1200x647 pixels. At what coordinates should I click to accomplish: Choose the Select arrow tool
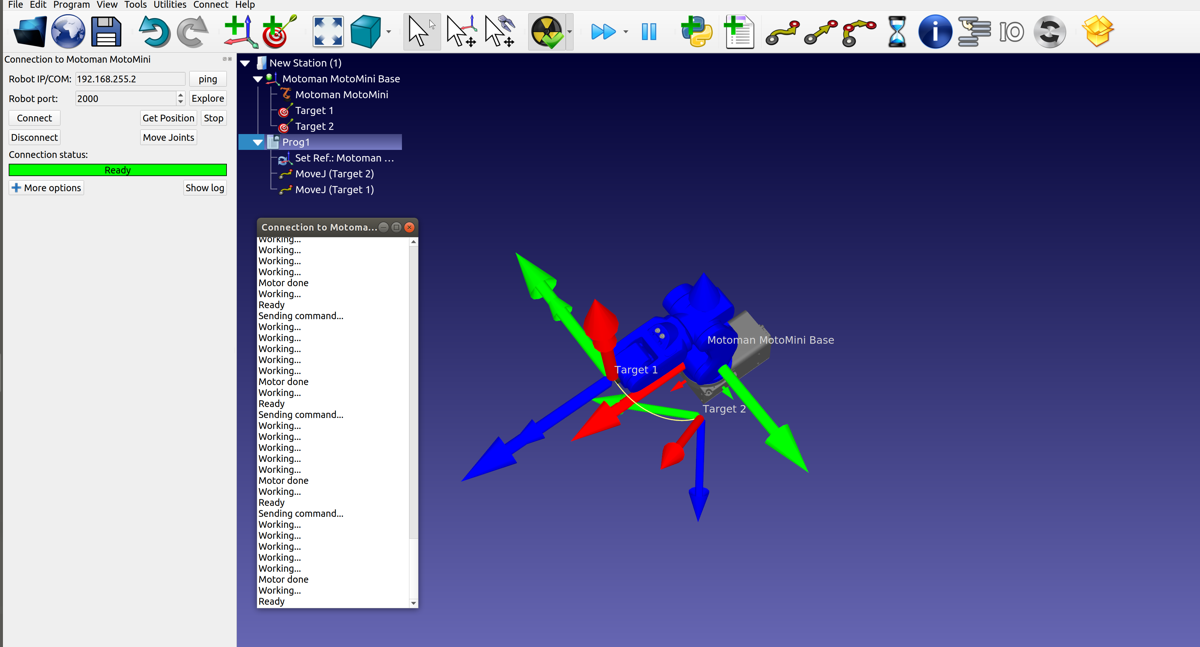[x=420, y=32]
